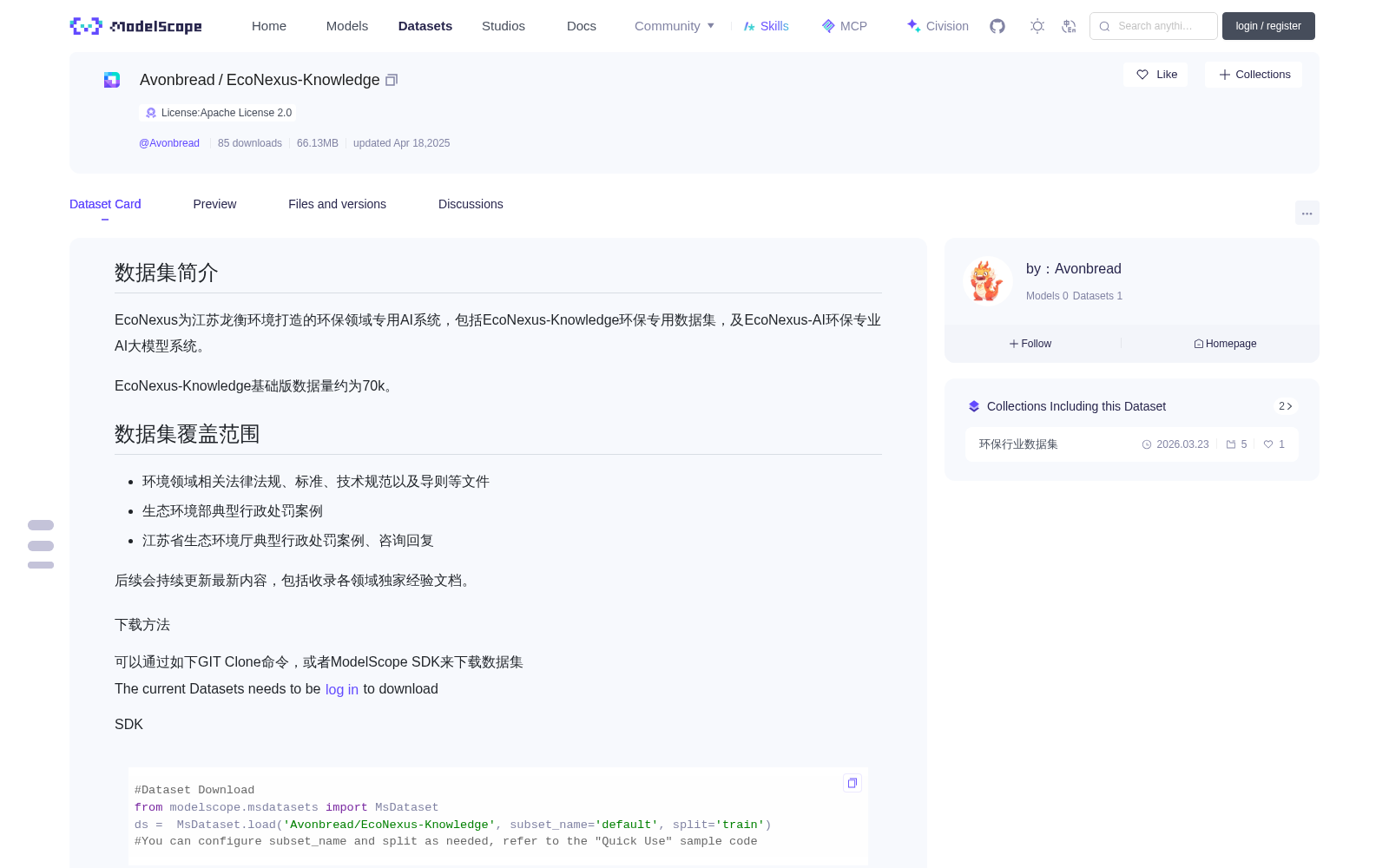The height and width of the screenshot is (868, 1389).
Task: Select the Dataset Card tab
Action: point(105,204)
